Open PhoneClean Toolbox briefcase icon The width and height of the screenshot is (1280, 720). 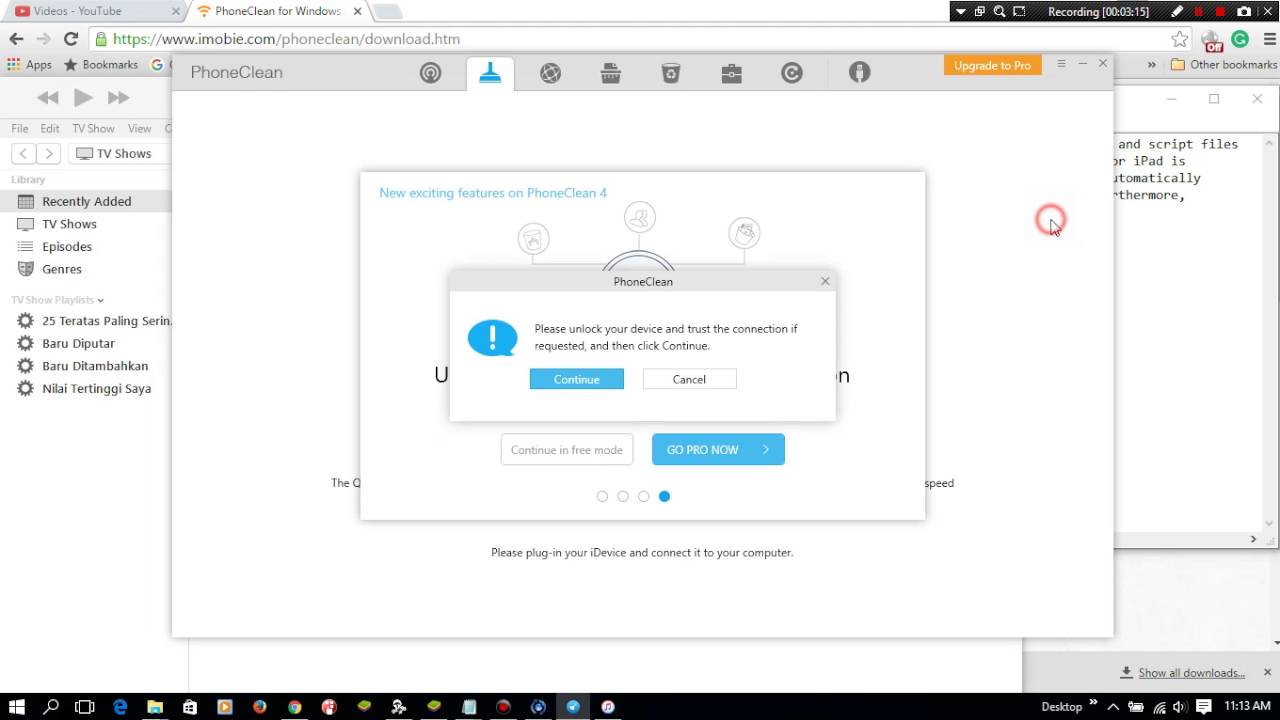(x=731, y=73)
